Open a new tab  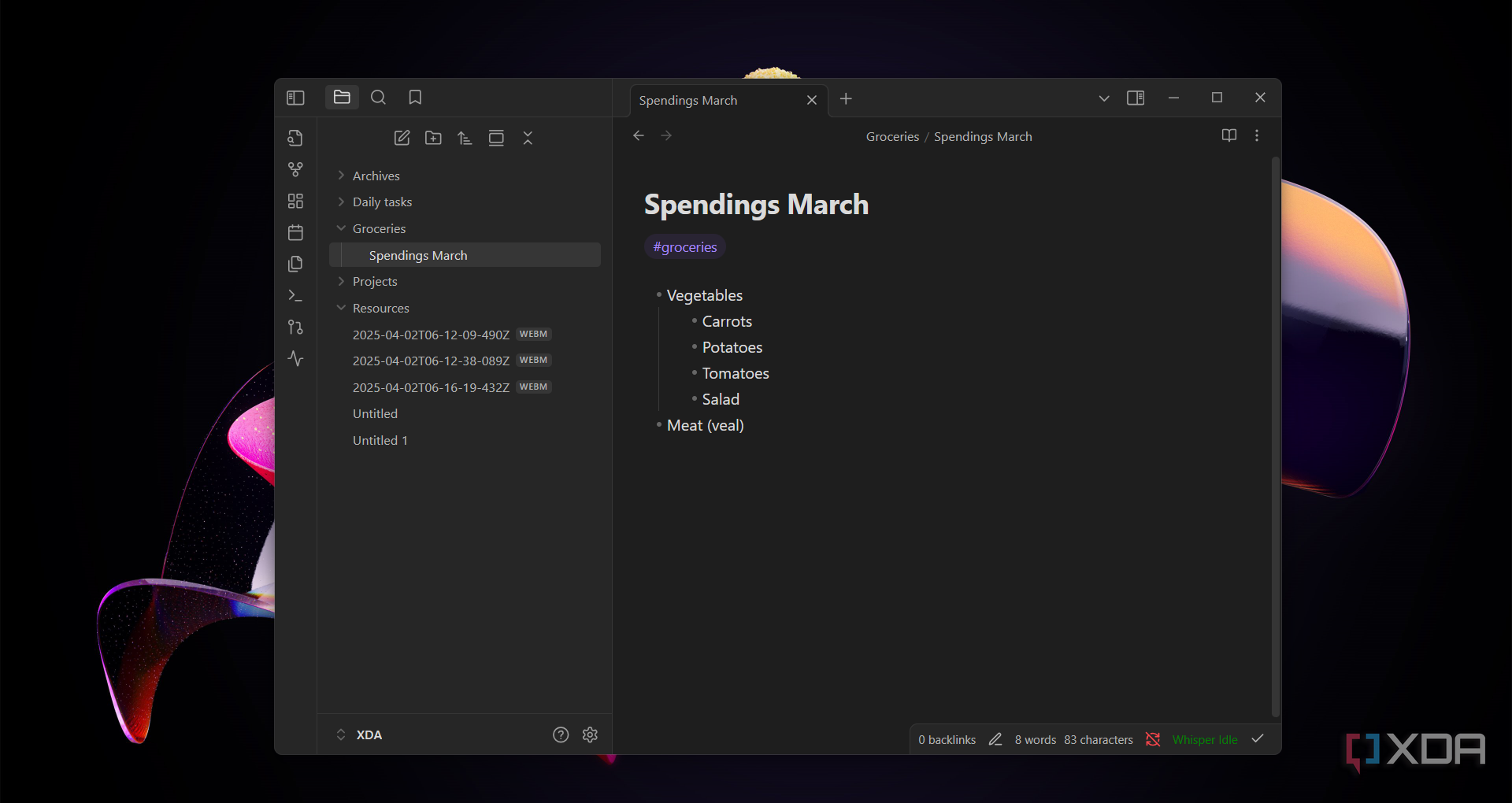coord(846,98)
